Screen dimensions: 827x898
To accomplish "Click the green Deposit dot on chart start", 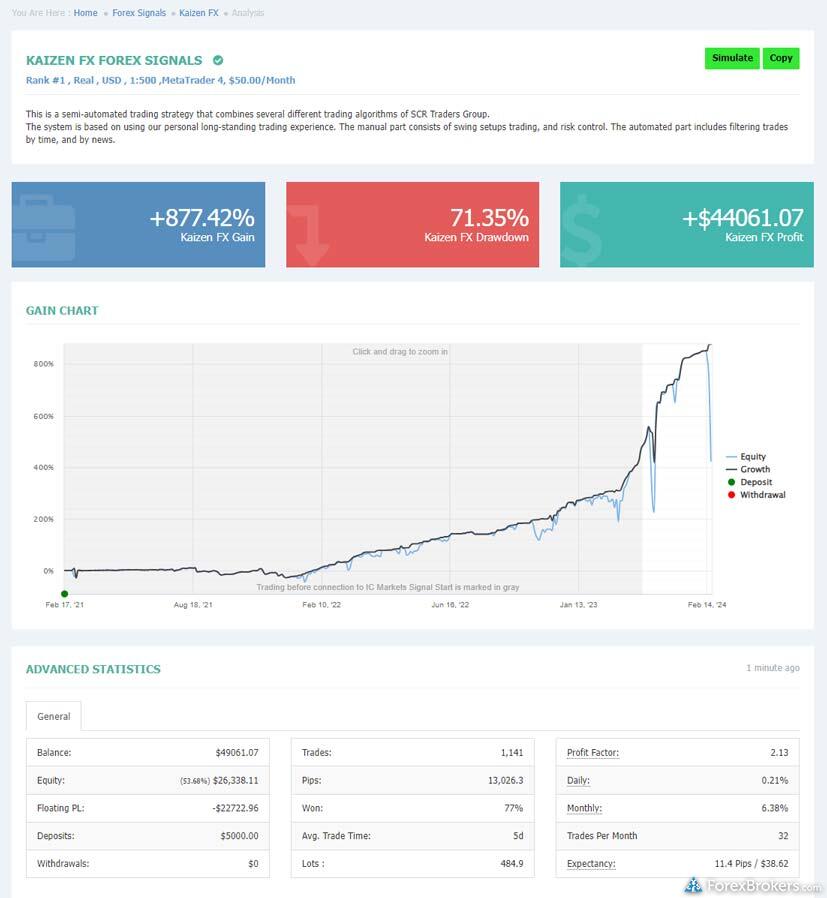I will [65, 594].
